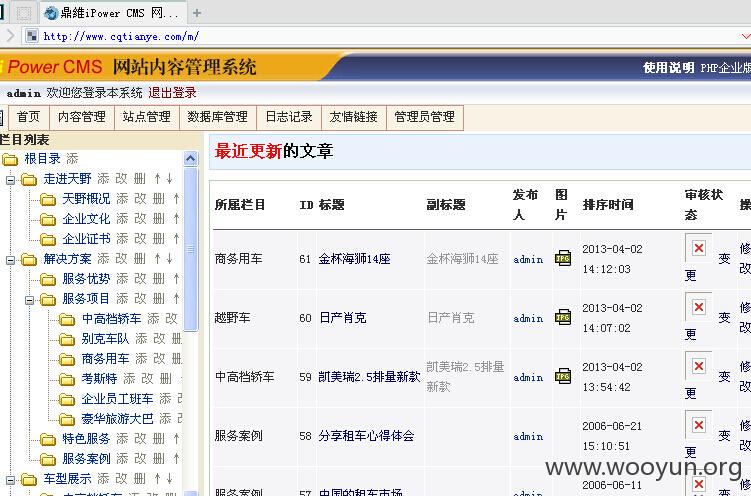Toggle review status X for article 59
This screenshot has width=751, height=496.
point(698,366)
